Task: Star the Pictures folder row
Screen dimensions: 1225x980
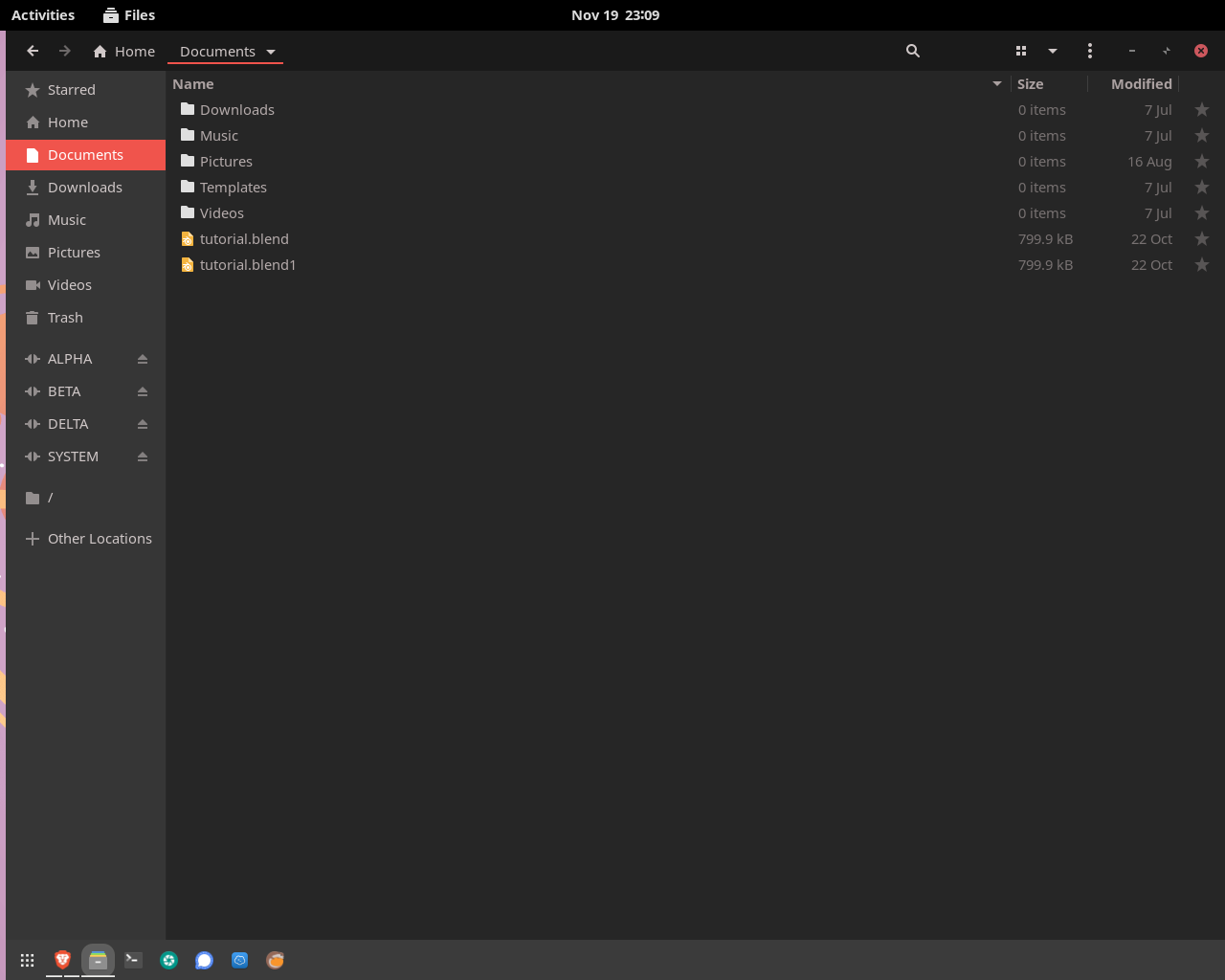Action: tap(1202, 161)
